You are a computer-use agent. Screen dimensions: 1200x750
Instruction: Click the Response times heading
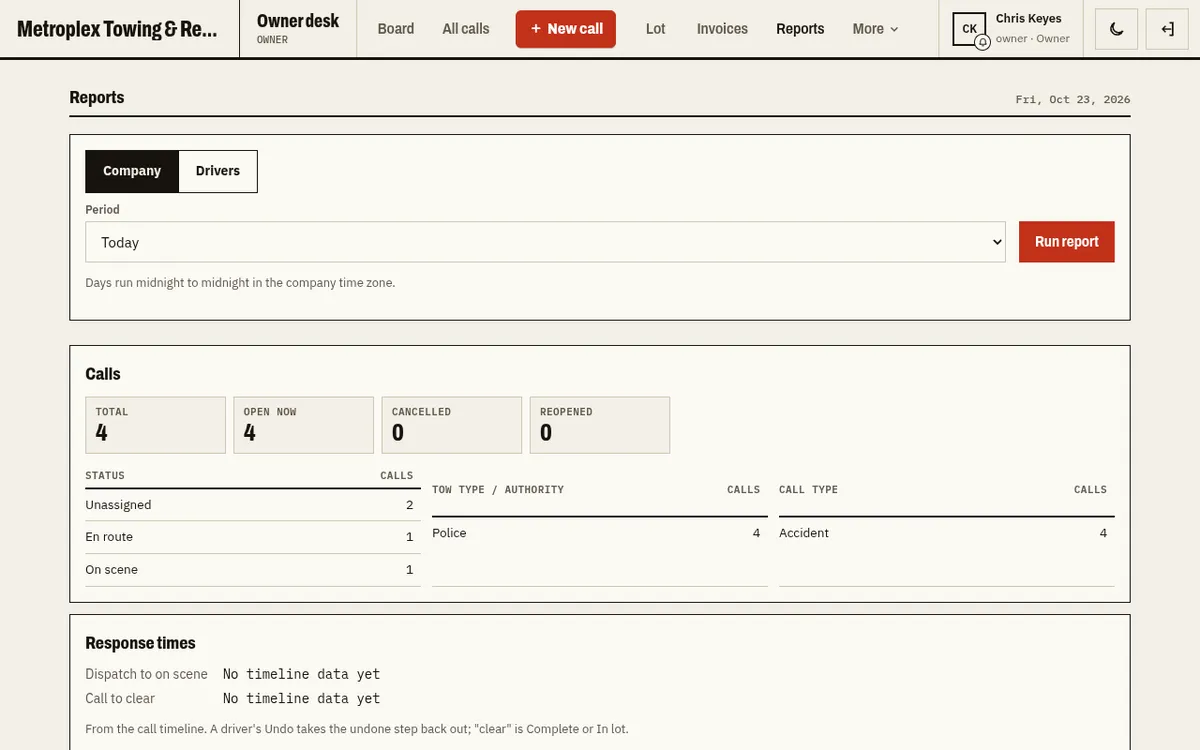140,643
